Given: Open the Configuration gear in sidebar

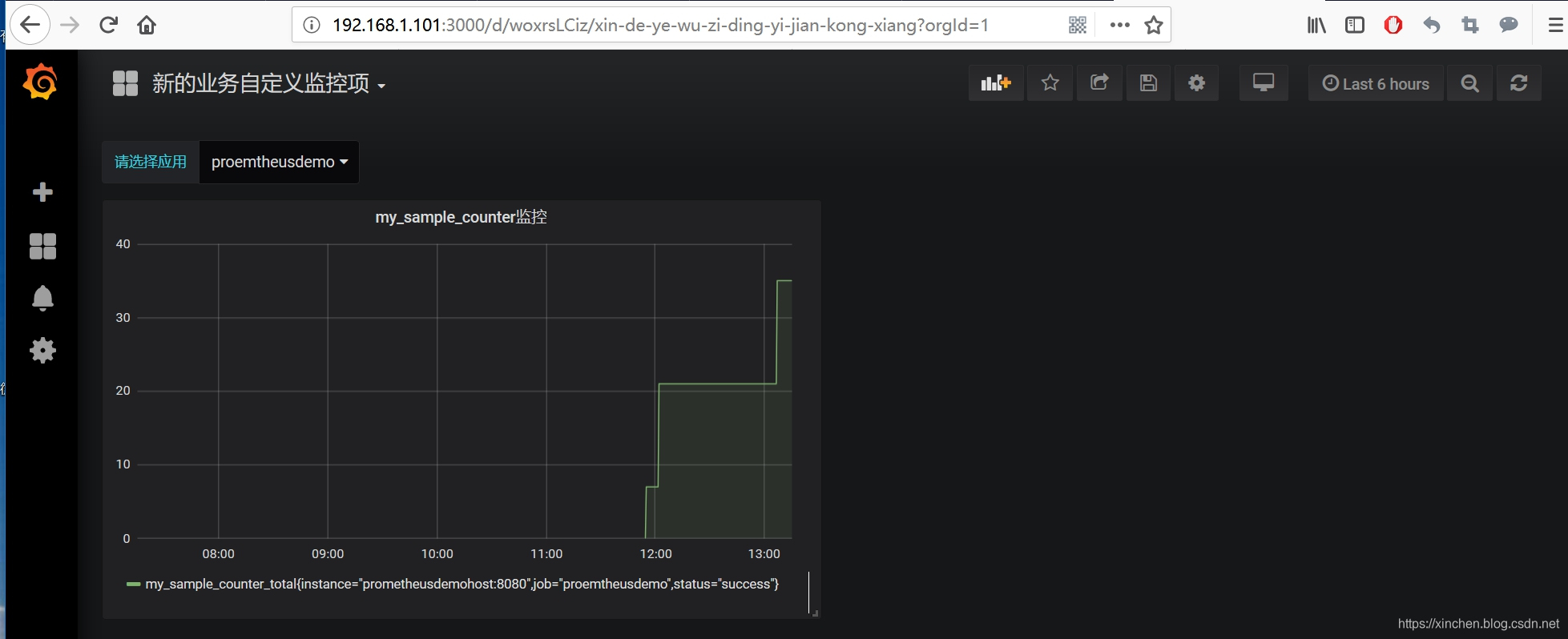Looking at the screenshot, I should [x=42, y=350].
